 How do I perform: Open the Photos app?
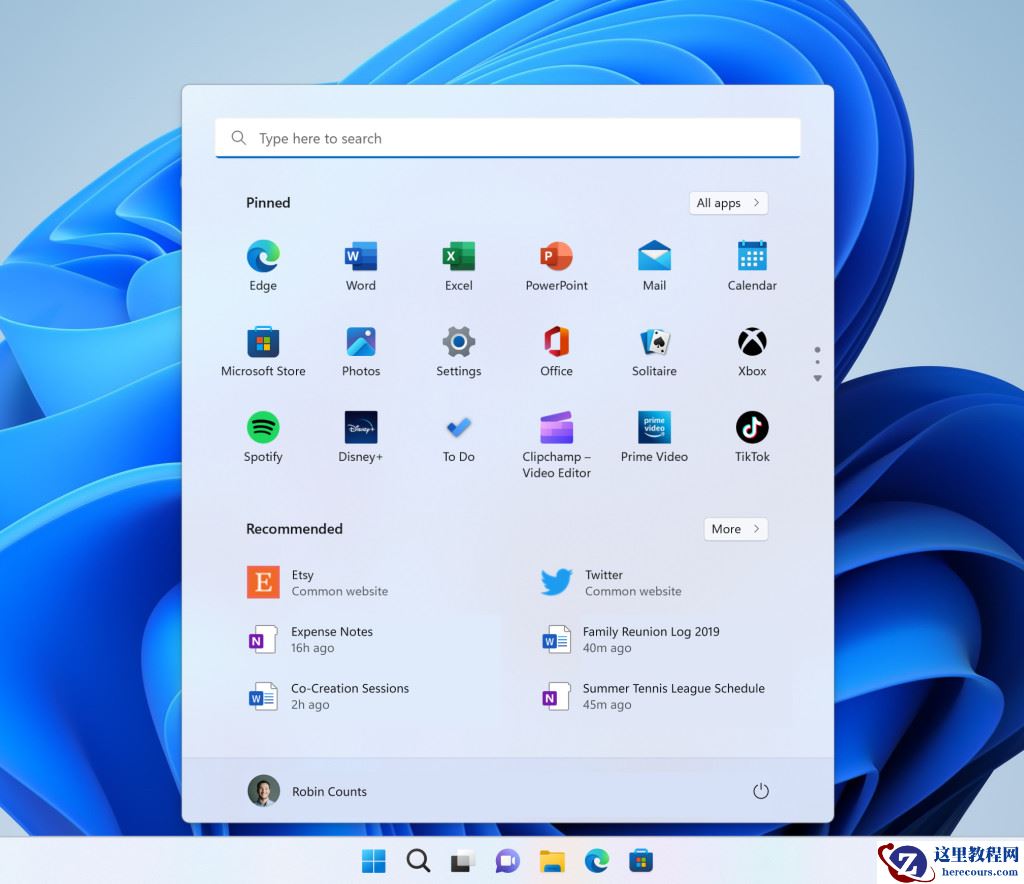360,343
